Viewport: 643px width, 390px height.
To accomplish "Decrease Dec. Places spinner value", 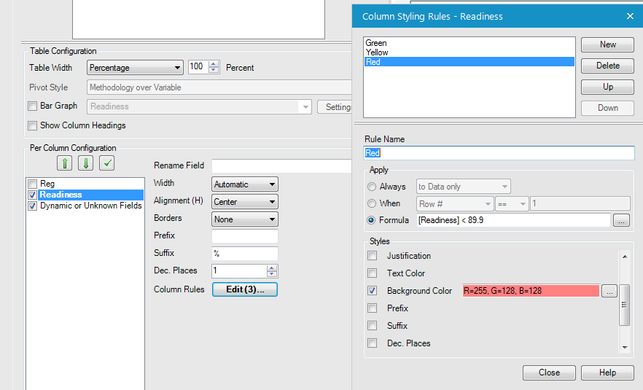I will click(272, 274).
